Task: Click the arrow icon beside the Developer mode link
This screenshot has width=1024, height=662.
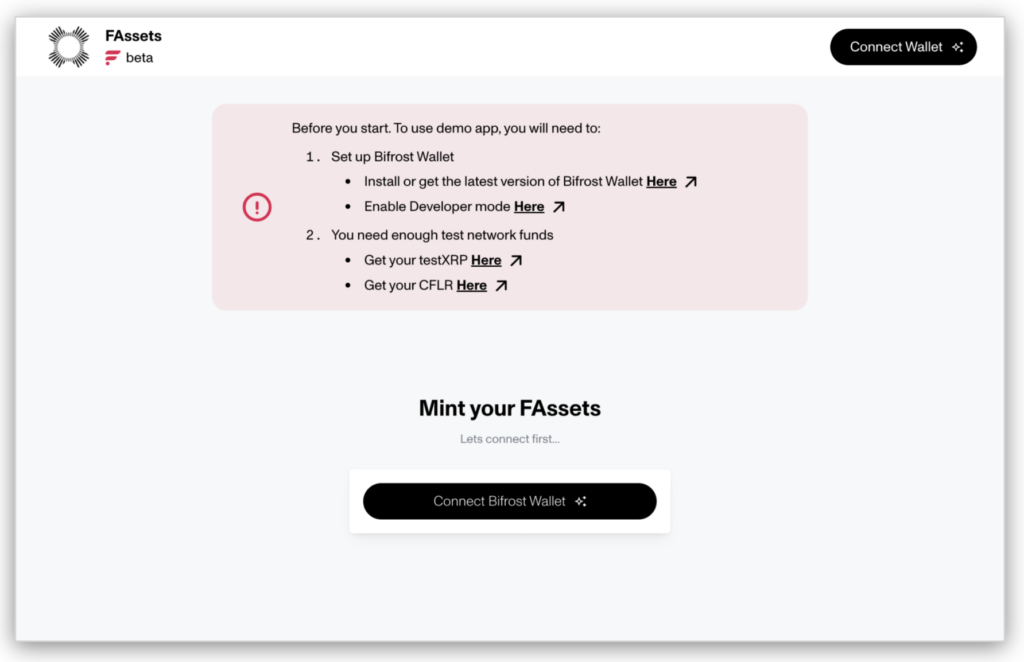Action: [559, 207]
